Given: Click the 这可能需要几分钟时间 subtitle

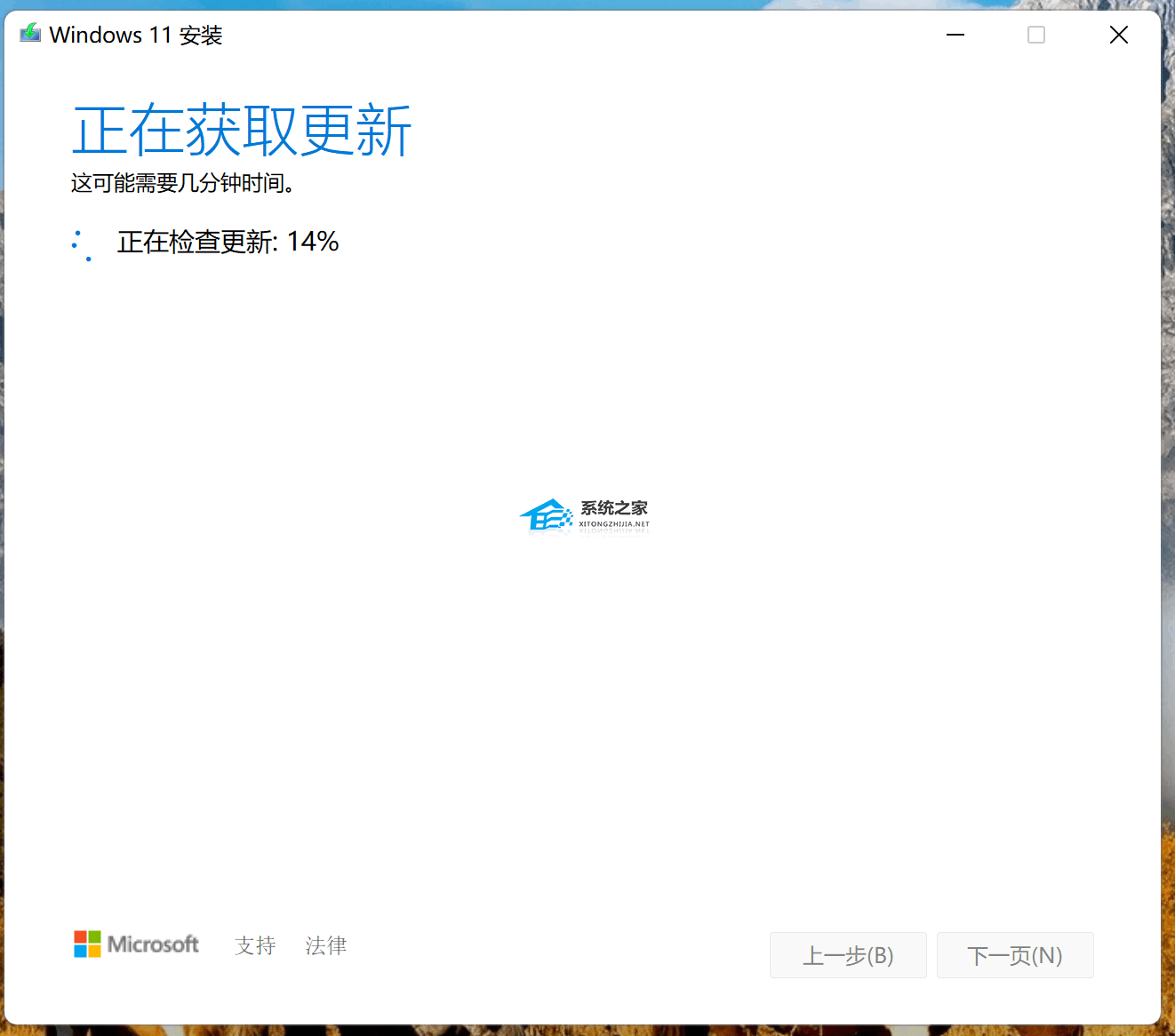Looking at the screenshot, I should (x=183, y=183).
